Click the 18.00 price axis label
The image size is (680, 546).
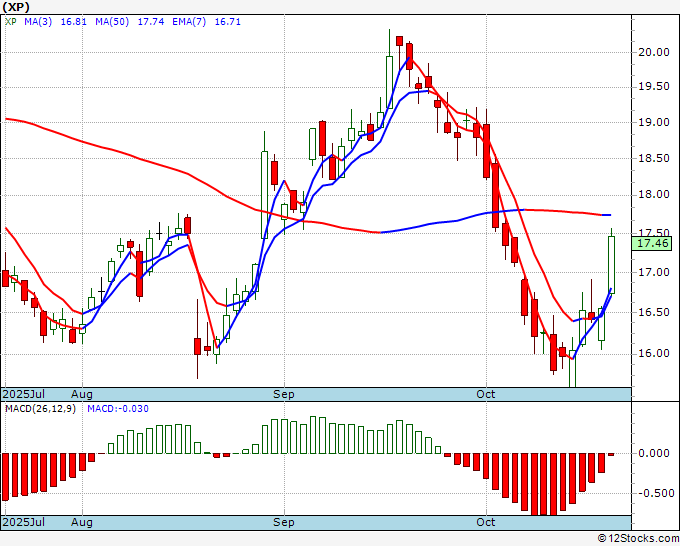(654, 194)
